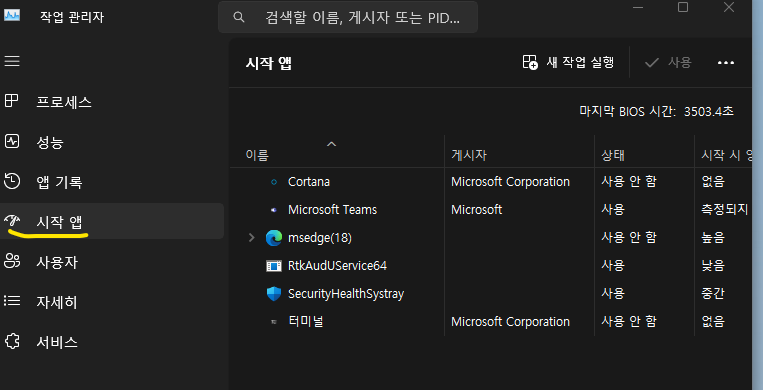Click the msedge Edge browser icon
The height and width of the screenshot is (390, 763).
point(274,238)
